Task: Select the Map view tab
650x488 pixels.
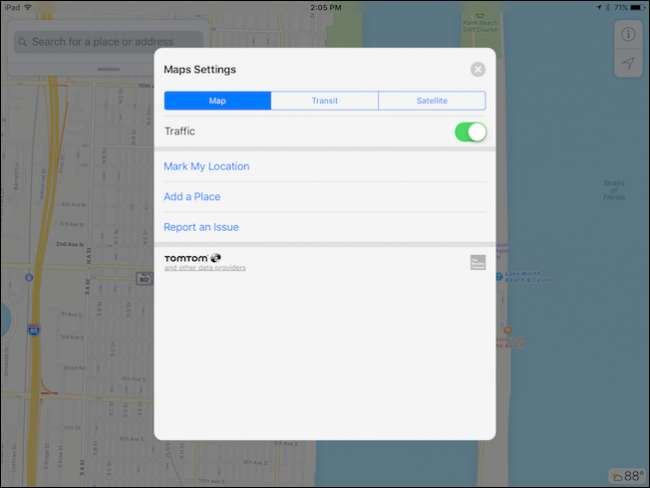Action: pyautogui.click(x=218, y=101)
